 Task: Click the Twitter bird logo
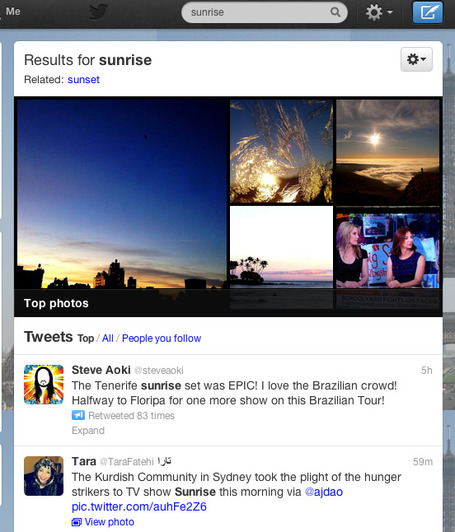[99, 12]
